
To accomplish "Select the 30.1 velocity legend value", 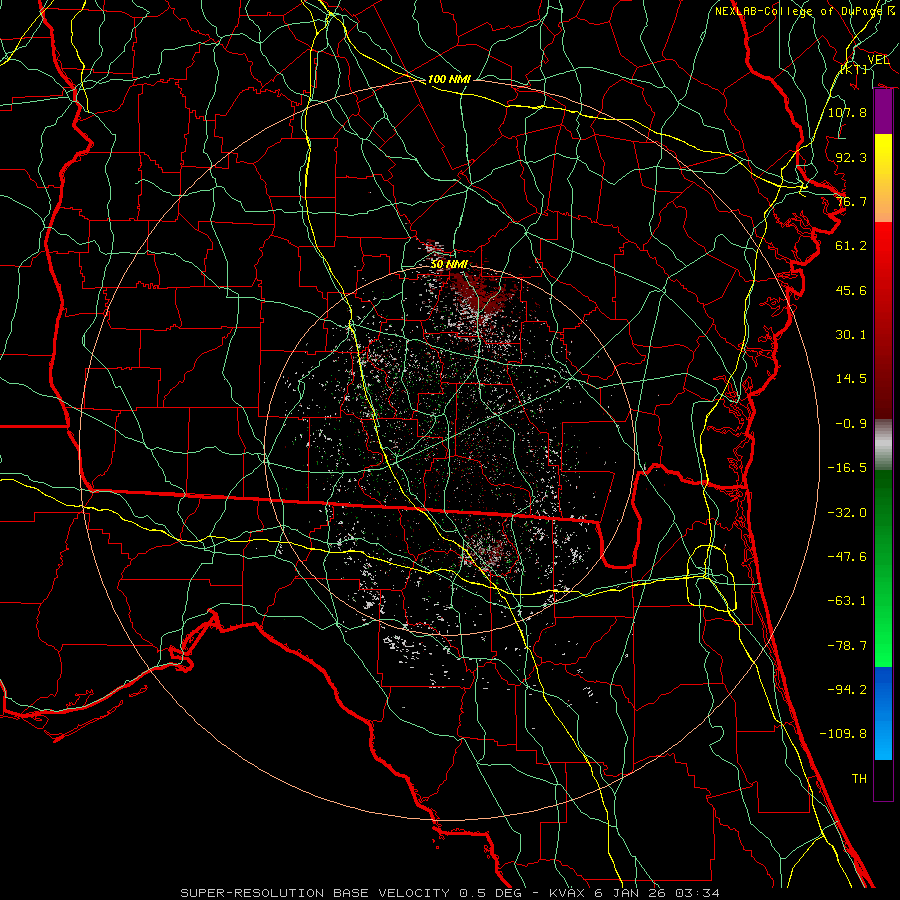I will coord(851,335).
